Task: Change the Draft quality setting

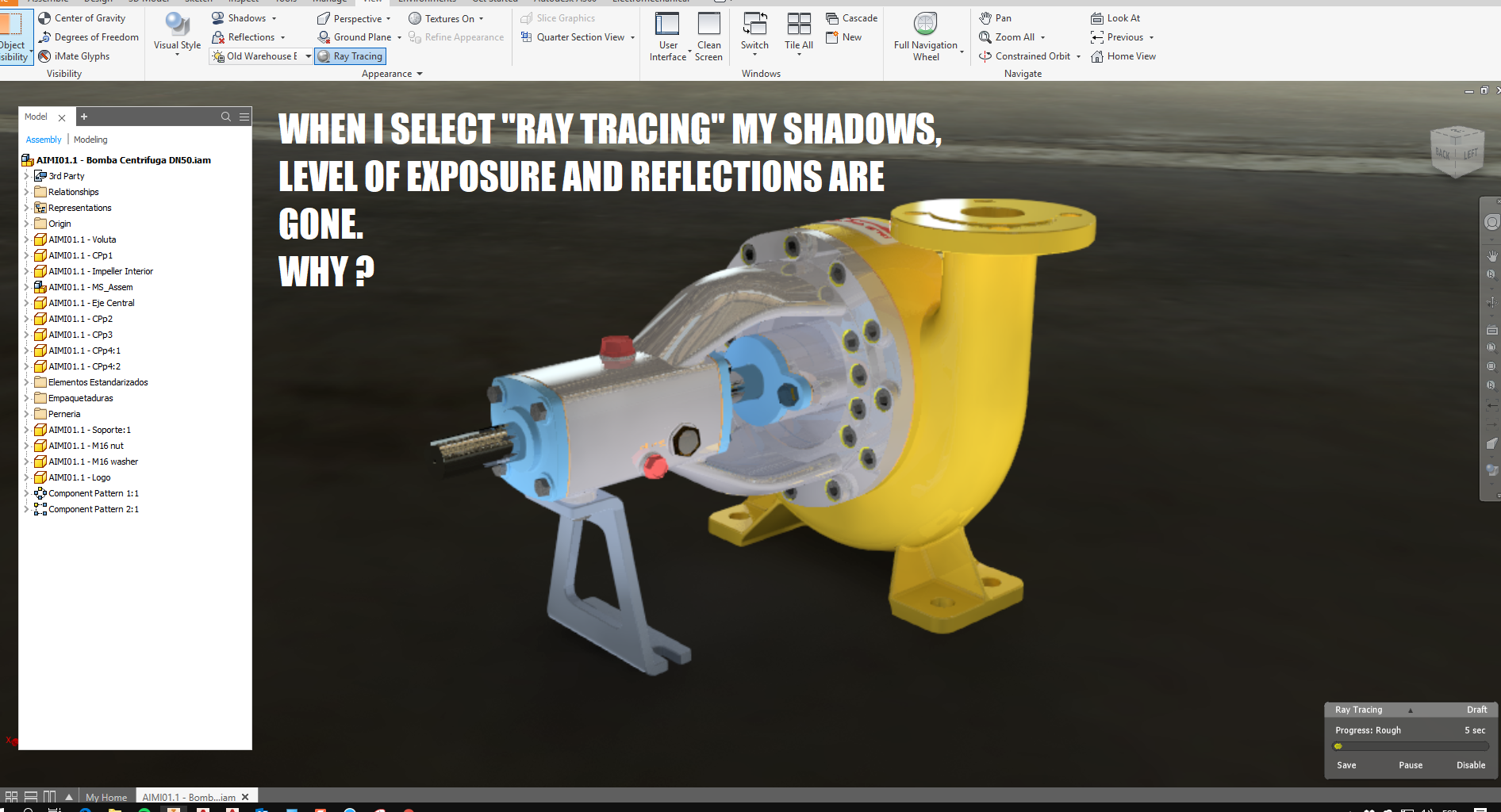Action: point(1476,710)
